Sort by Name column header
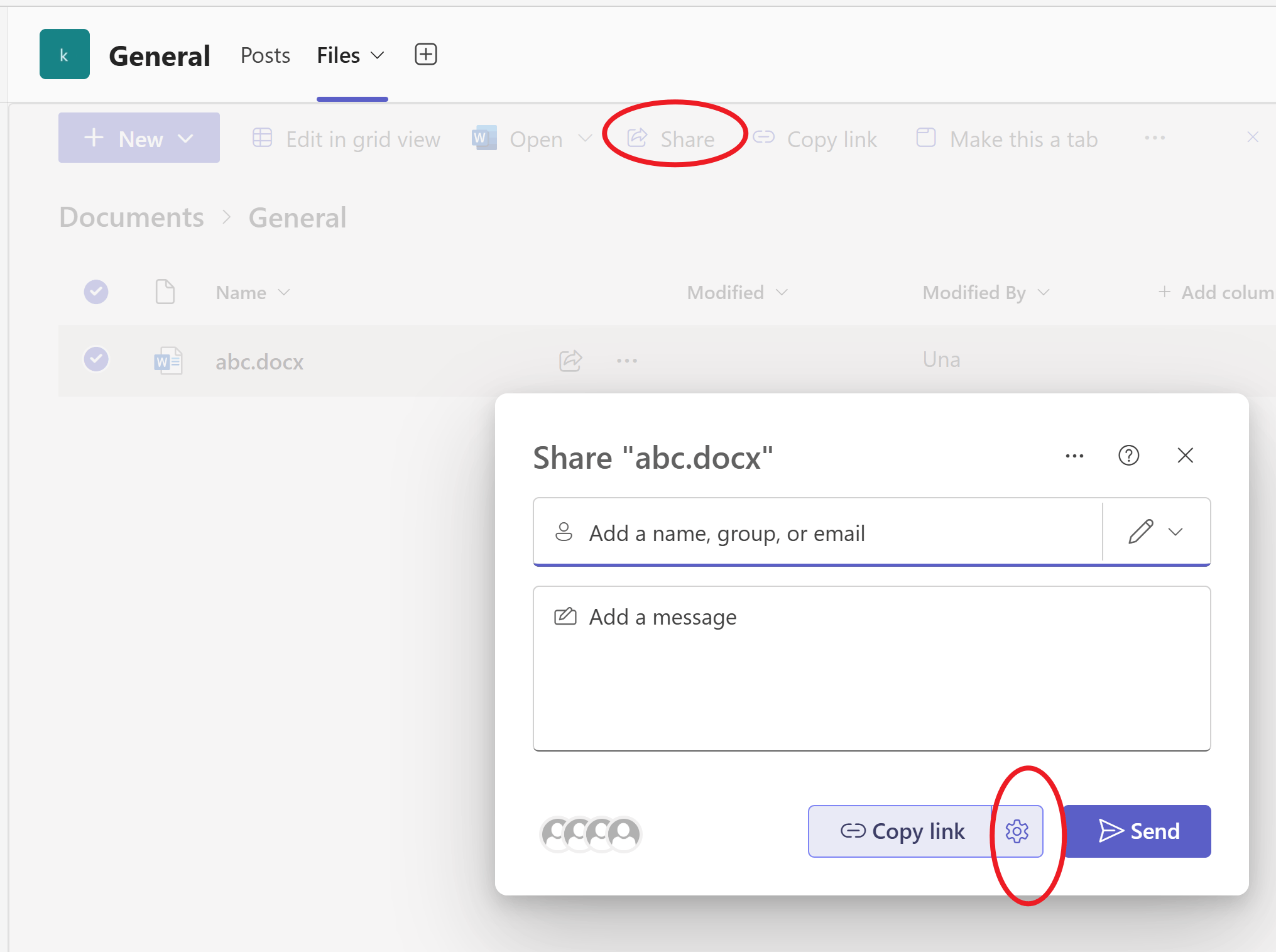The width and height of the screenshot is (1276, 952). pyautogui.click(x=253, y=293)
